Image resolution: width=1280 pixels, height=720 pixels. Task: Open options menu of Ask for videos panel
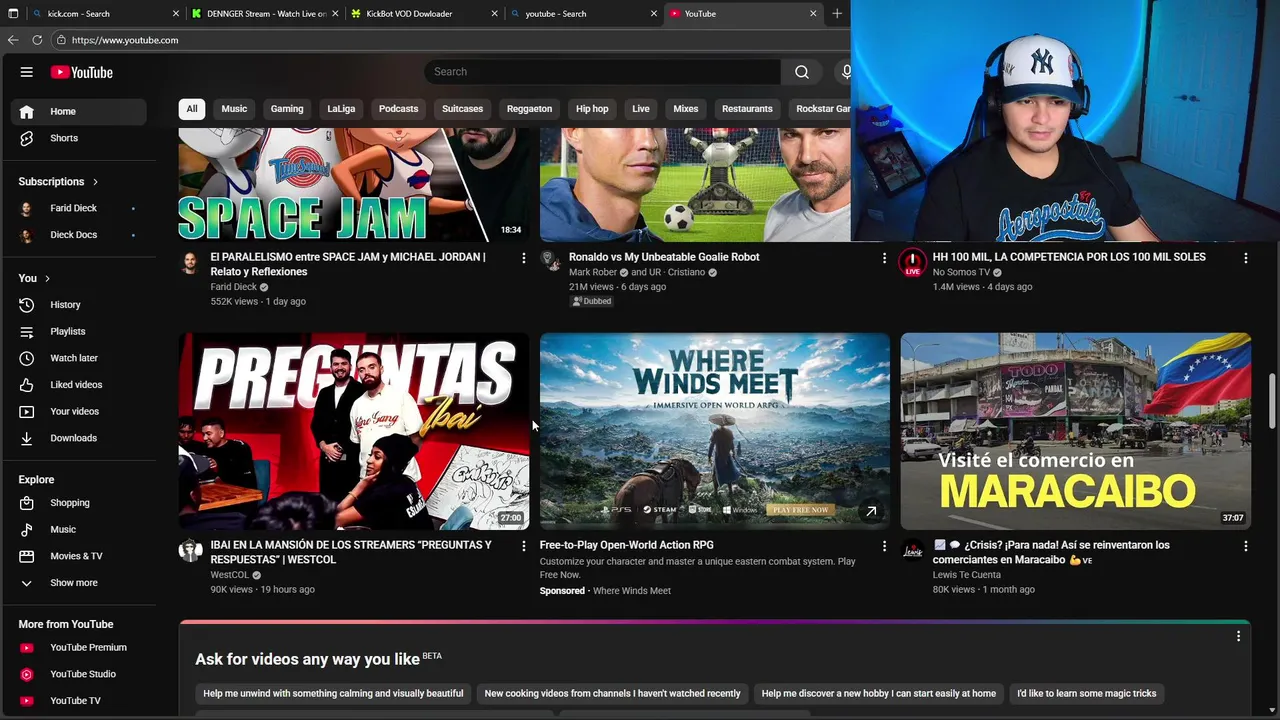pyautogui.click(x=1238, y=637)
